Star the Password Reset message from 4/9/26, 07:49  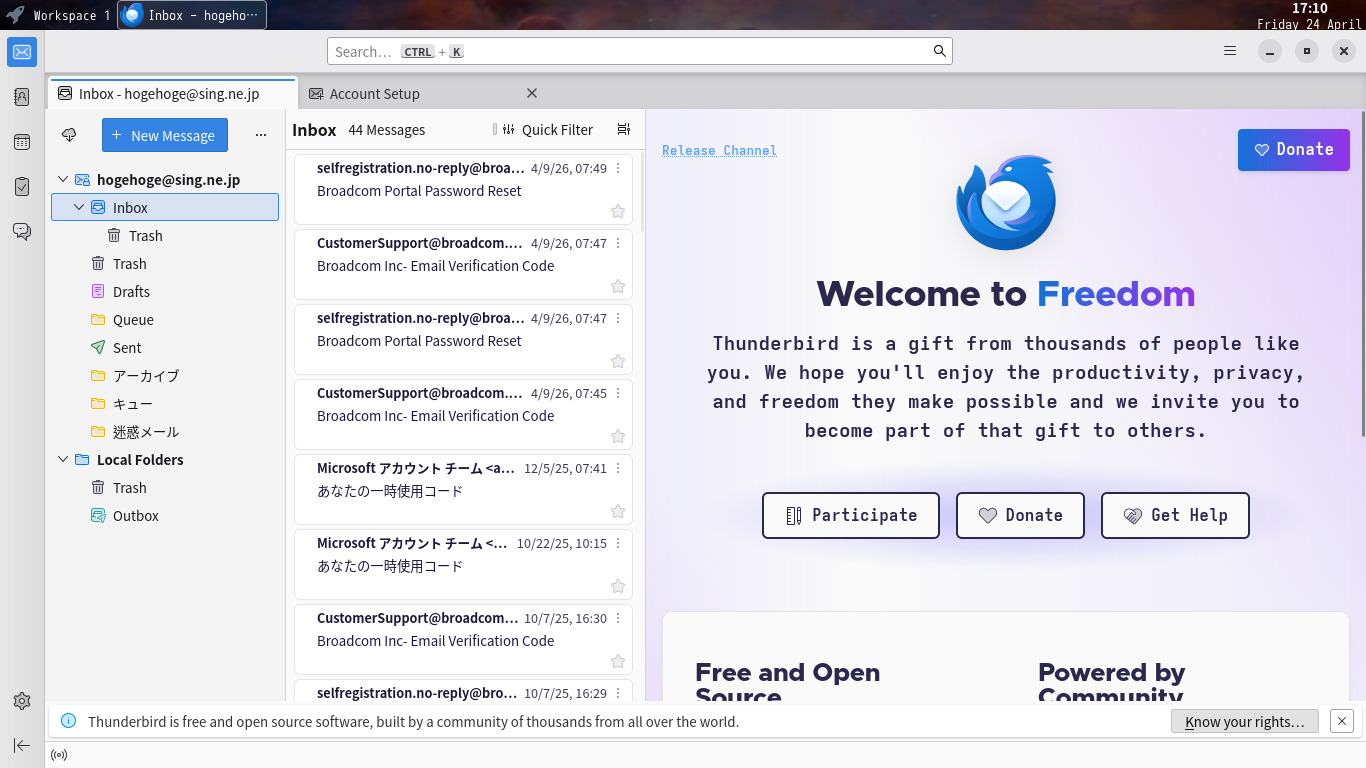coord(618,211)
